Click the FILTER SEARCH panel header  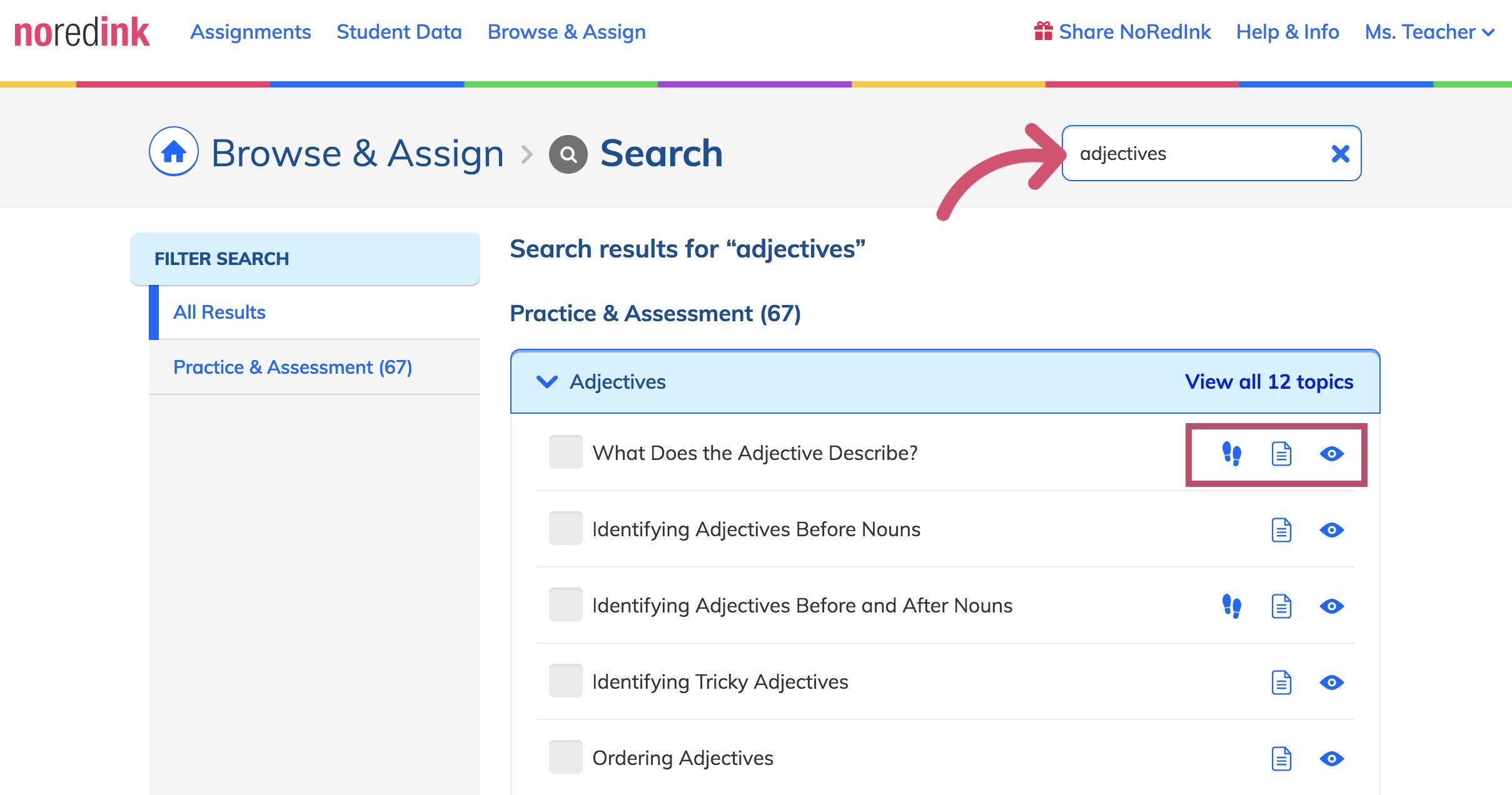click(x=305, y=259)
